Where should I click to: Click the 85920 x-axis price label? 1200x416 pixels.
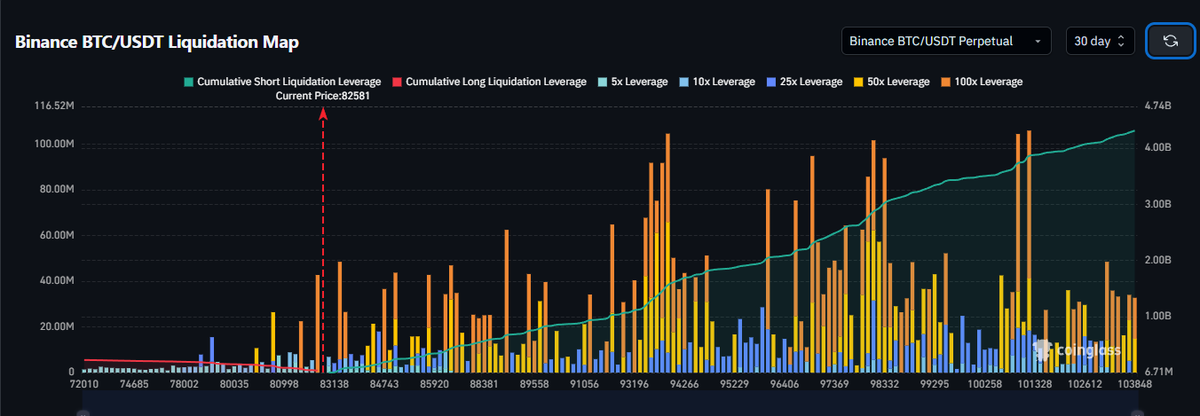tap(434, 384)
